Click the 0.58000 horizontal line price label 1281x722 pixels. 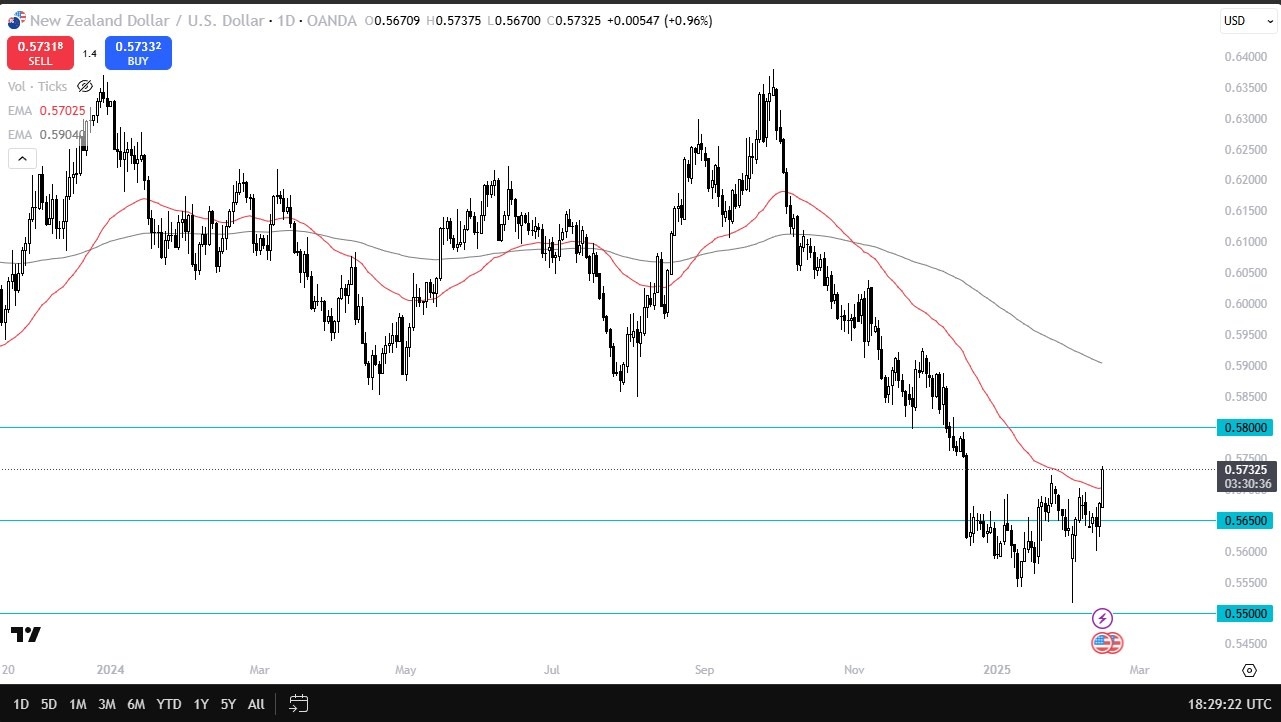[1245, 428]
